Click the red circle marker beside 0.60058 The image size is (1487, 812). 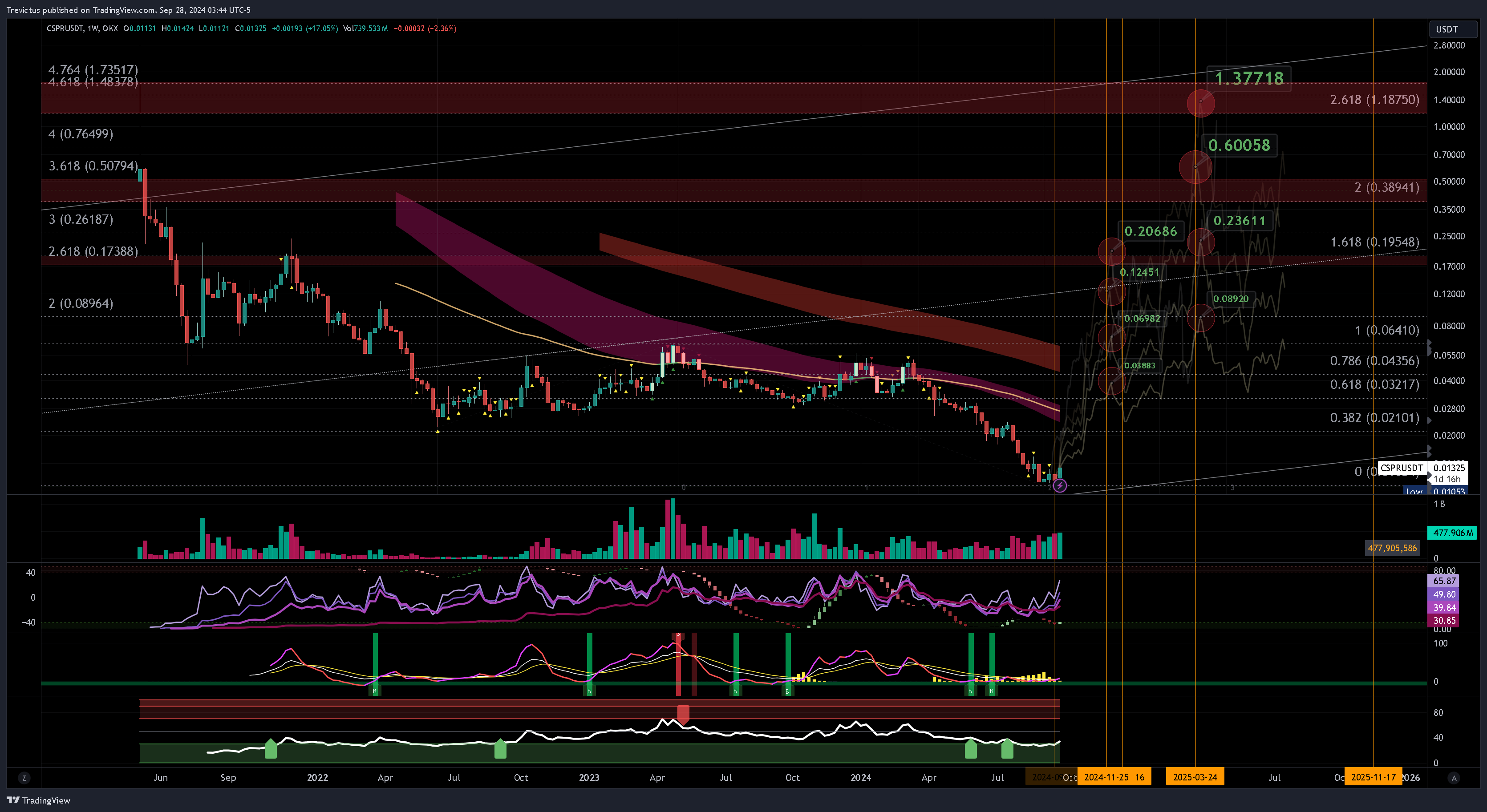(x=1195, y=167)
